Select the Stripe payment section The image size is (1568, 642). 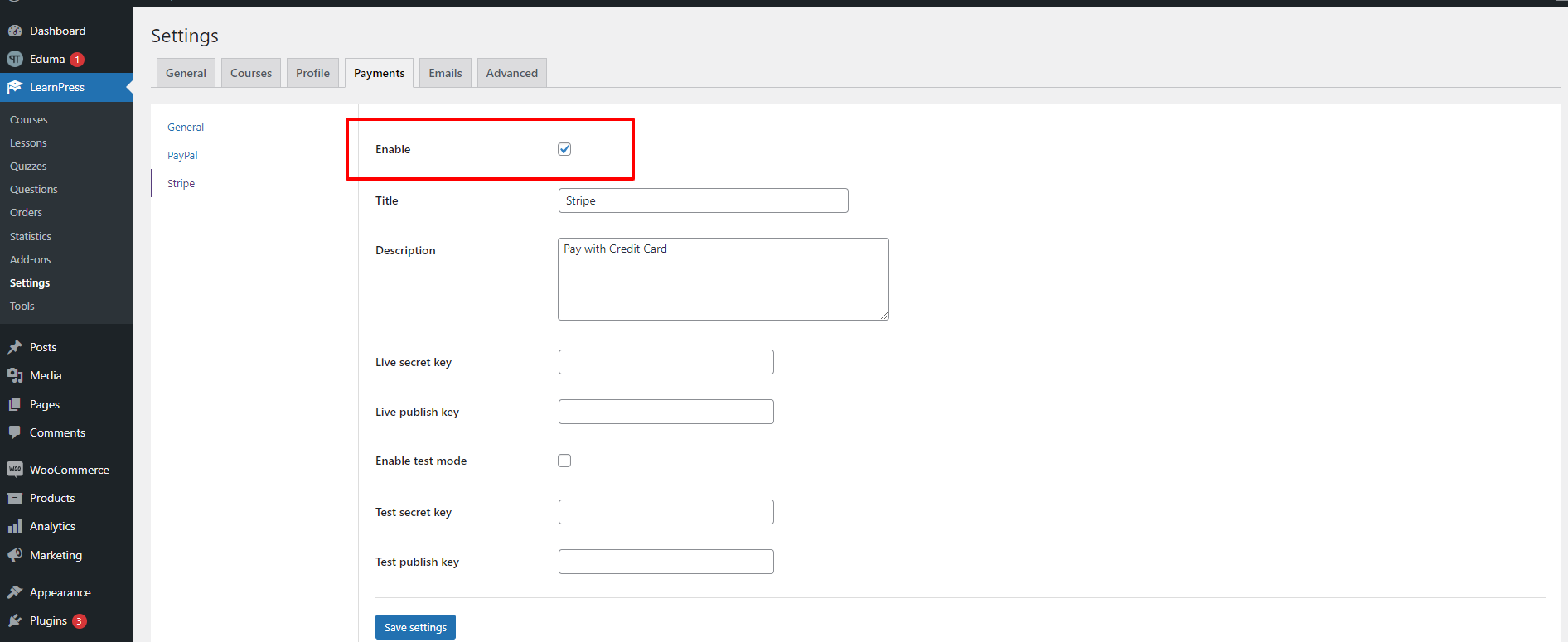[x=181, y=183]
